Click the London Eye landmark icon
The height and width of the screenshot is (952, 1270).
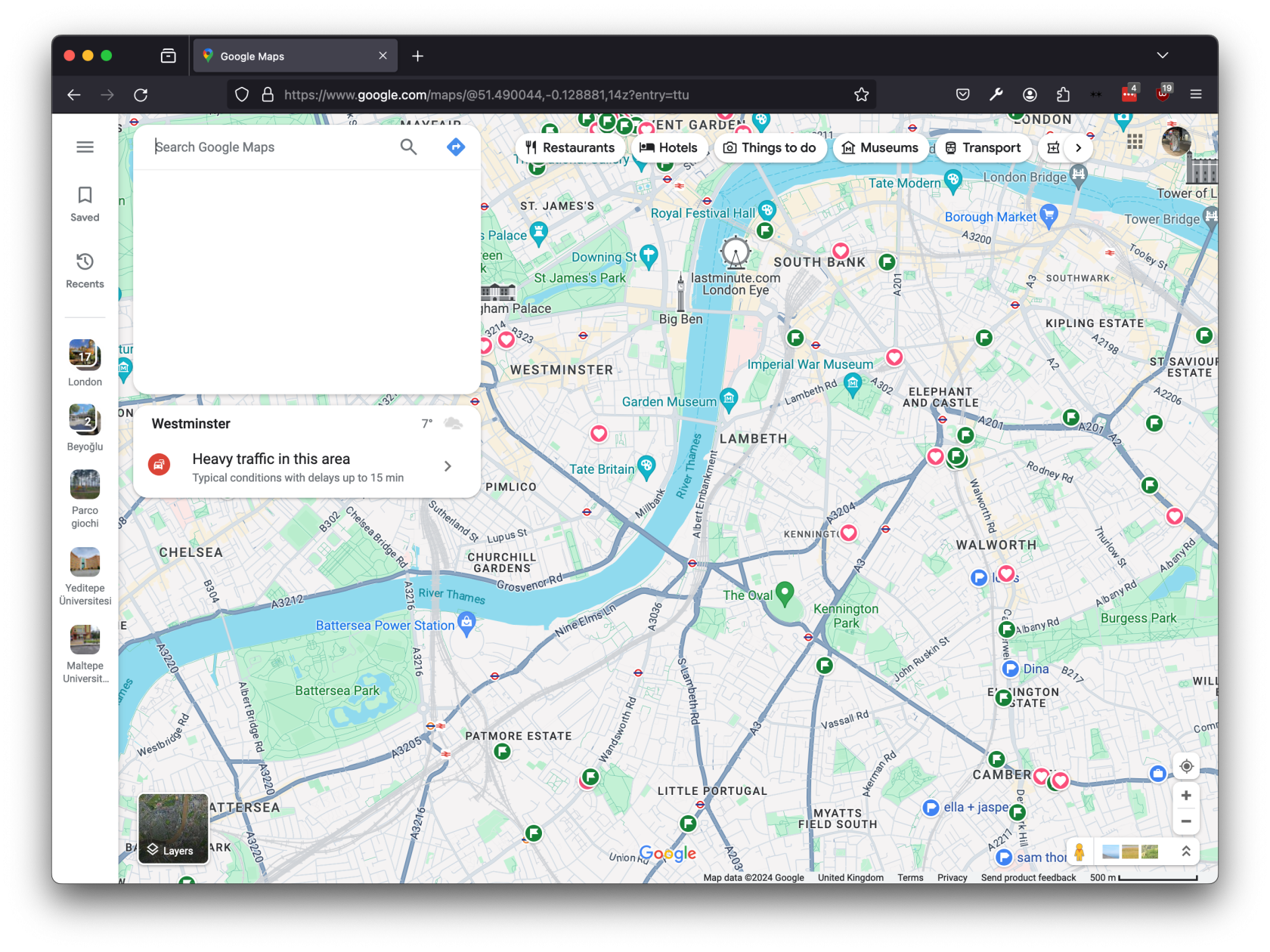(735, 252)
